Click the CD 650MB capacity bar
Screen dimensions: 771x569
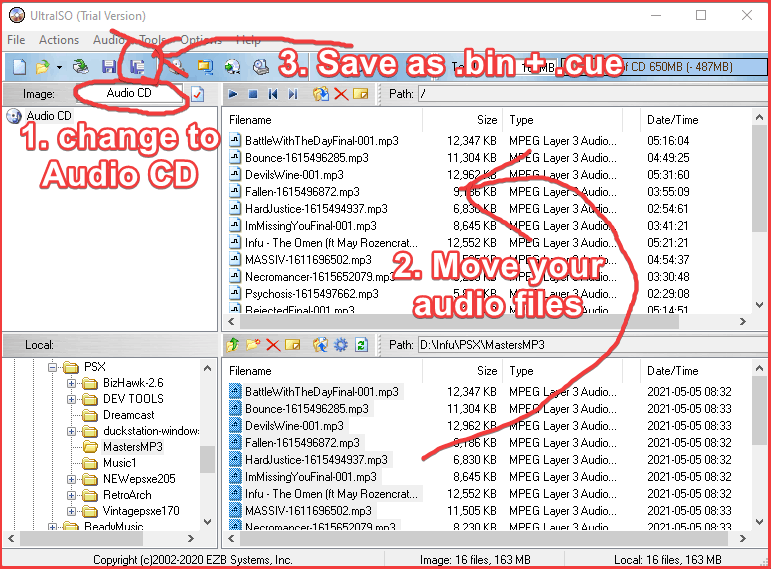[x=664, y=67]
